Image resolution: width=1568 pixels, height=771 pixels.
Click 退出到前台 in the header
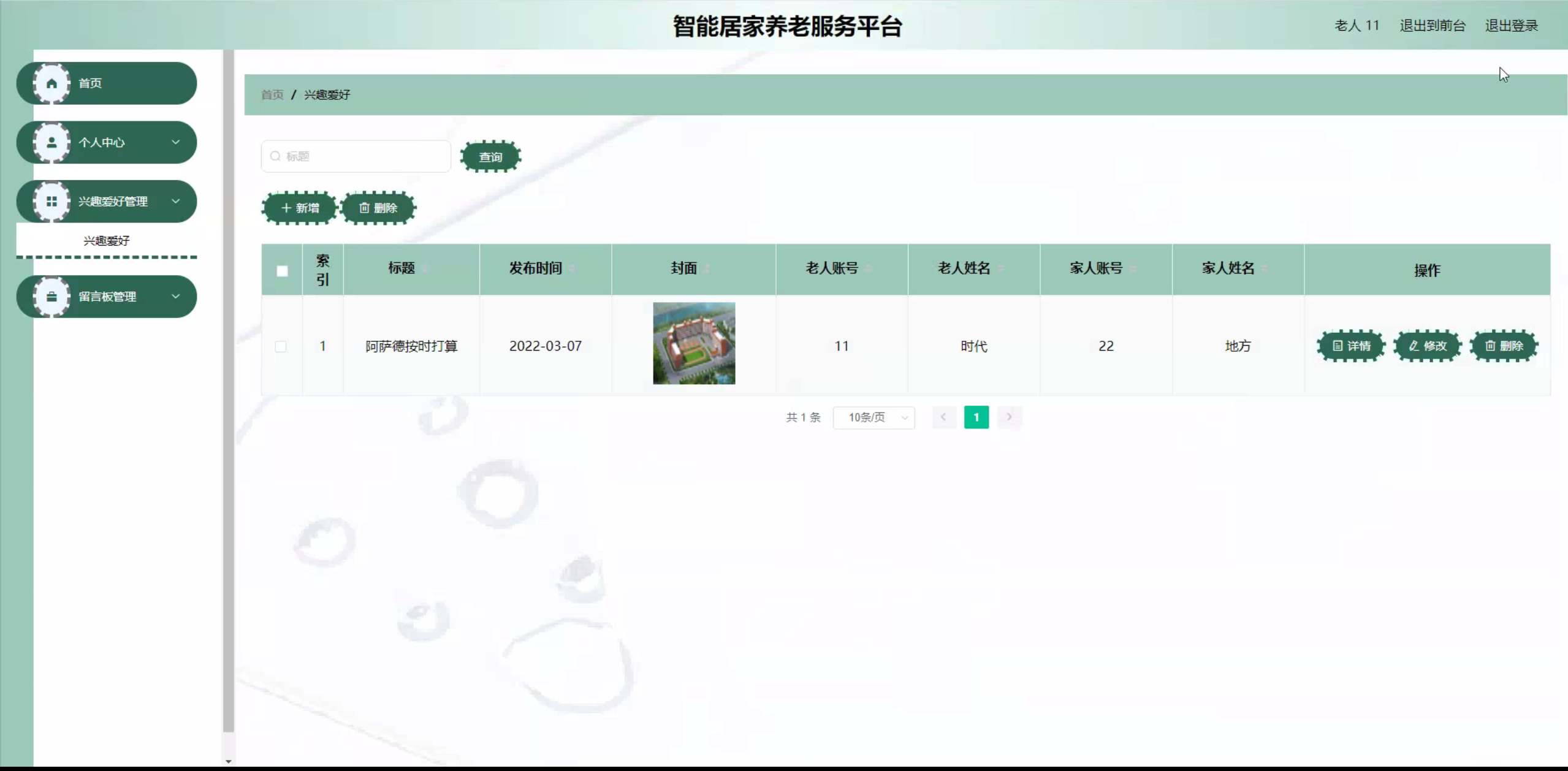coord(1432,26)
